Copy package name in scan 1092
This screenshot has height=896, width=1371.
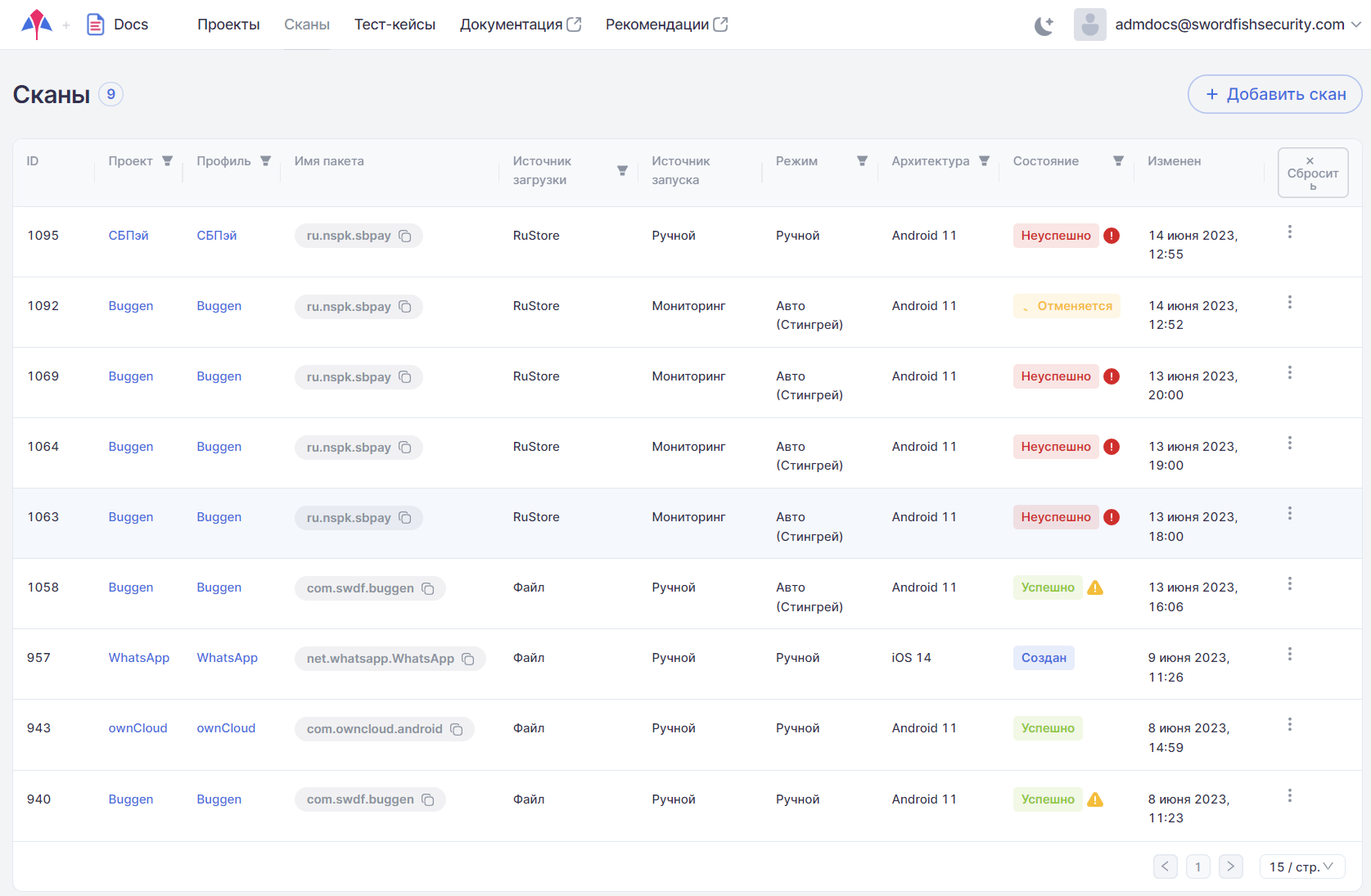click(x=405, y=306)
